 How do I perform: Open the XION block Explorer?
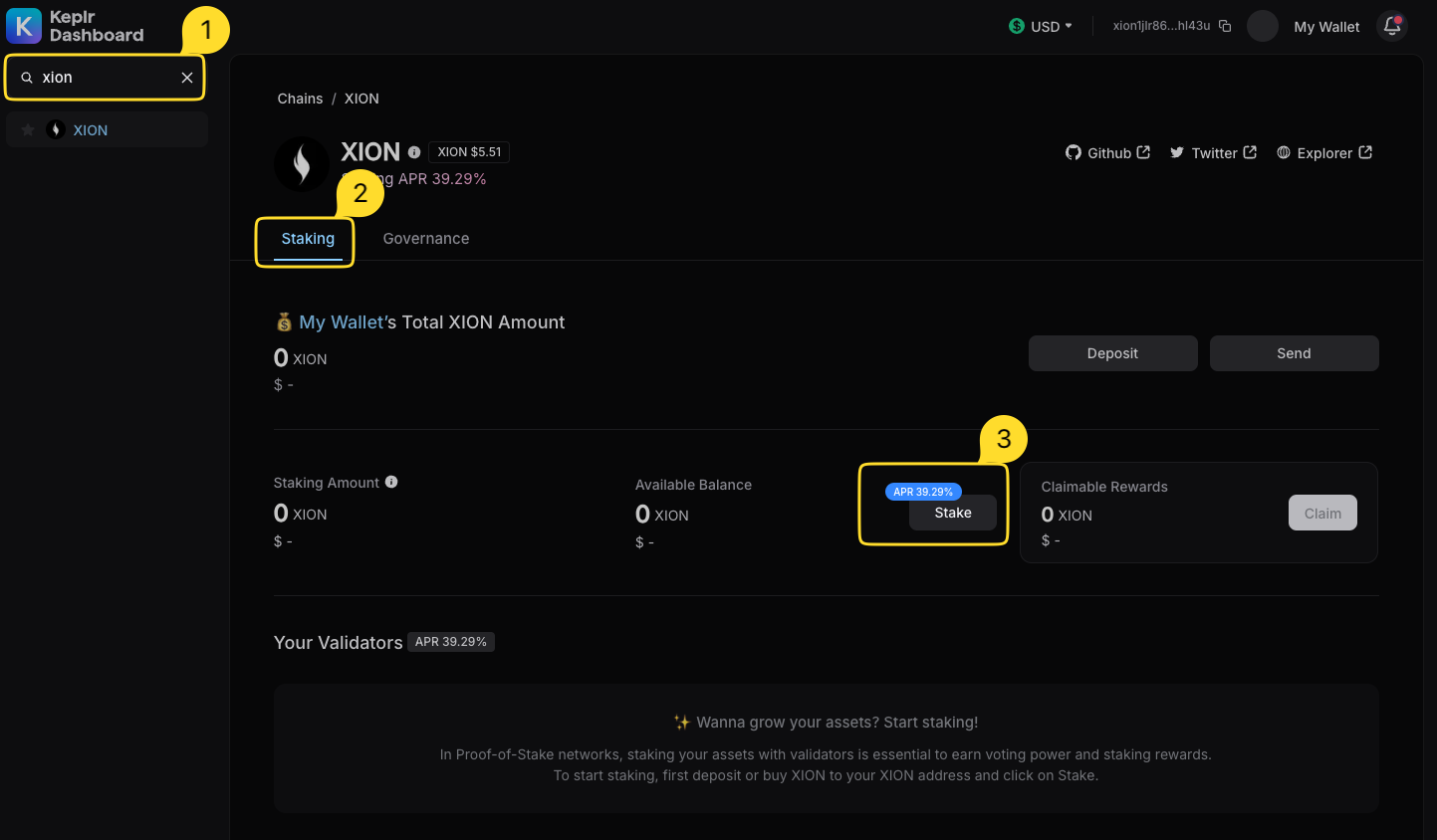(x=1324, y=152)
